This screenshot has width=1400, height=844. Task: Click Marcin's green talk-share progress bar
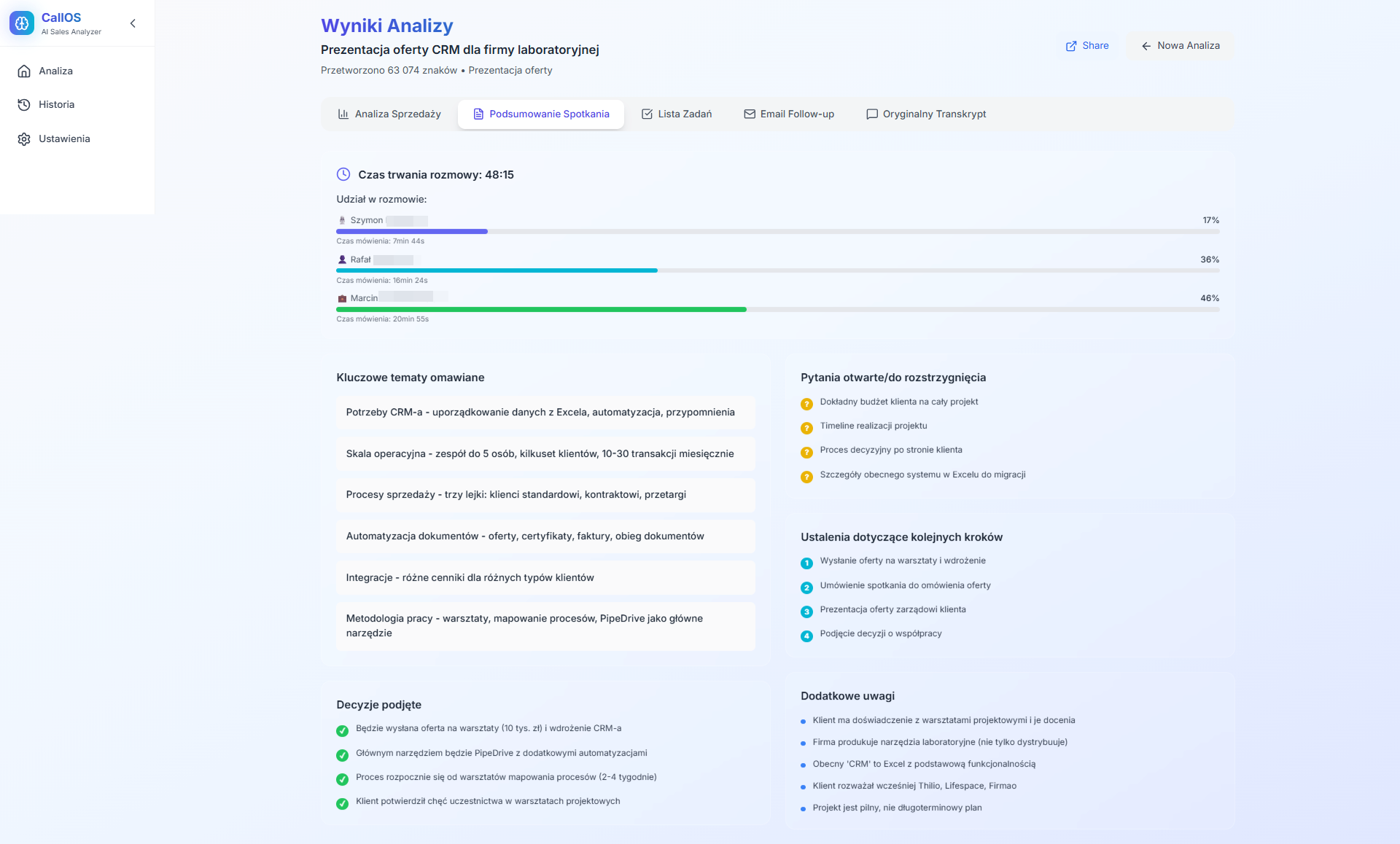point(541,310)
